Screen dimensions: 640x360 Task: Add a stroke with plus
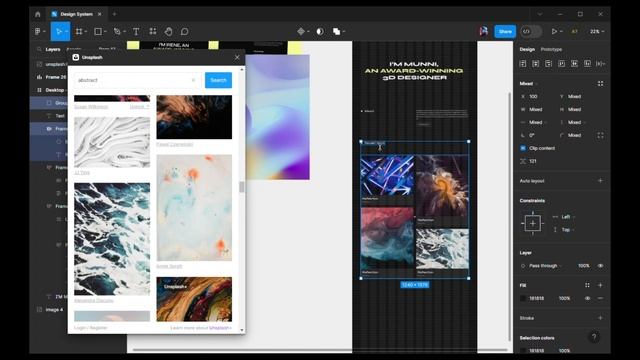click(x=600, y=318)
